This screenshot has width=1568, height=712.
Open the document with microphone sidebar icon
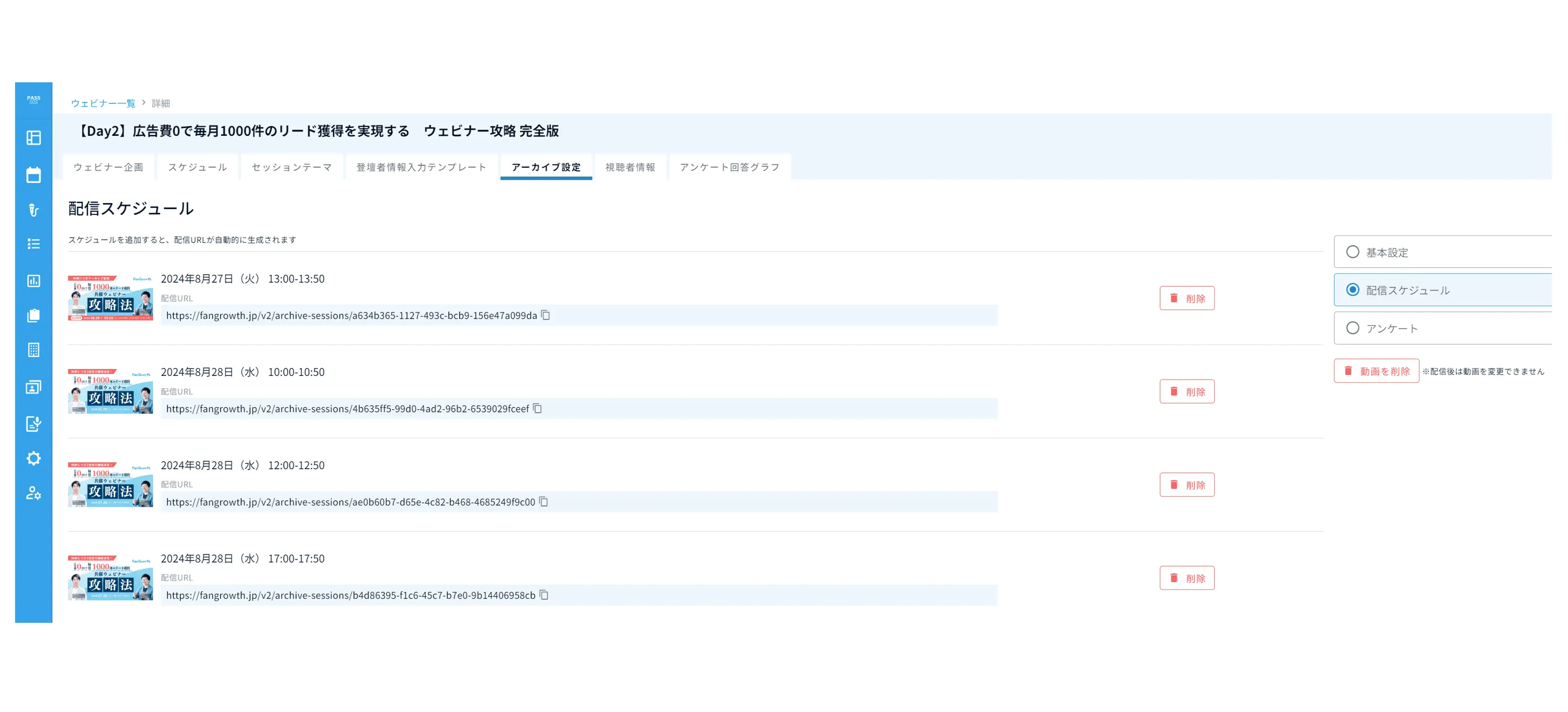coord(33,424)
